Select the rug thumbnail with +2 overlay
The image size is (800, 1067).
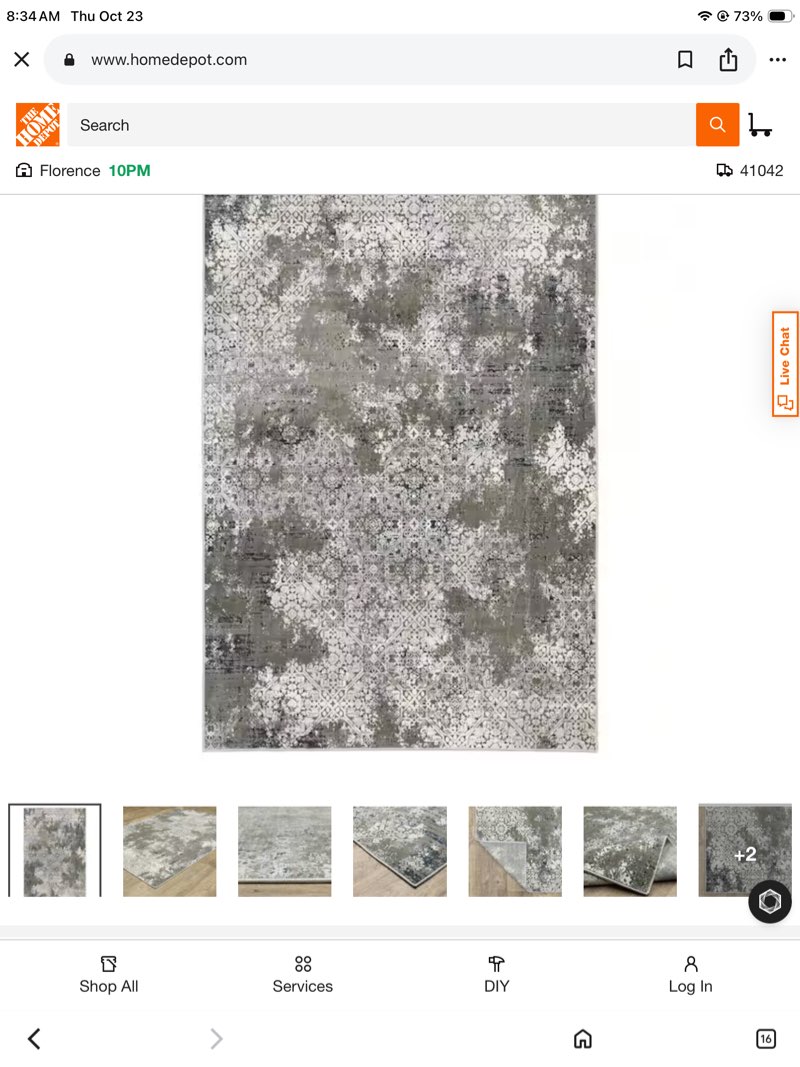pos(745,851)
